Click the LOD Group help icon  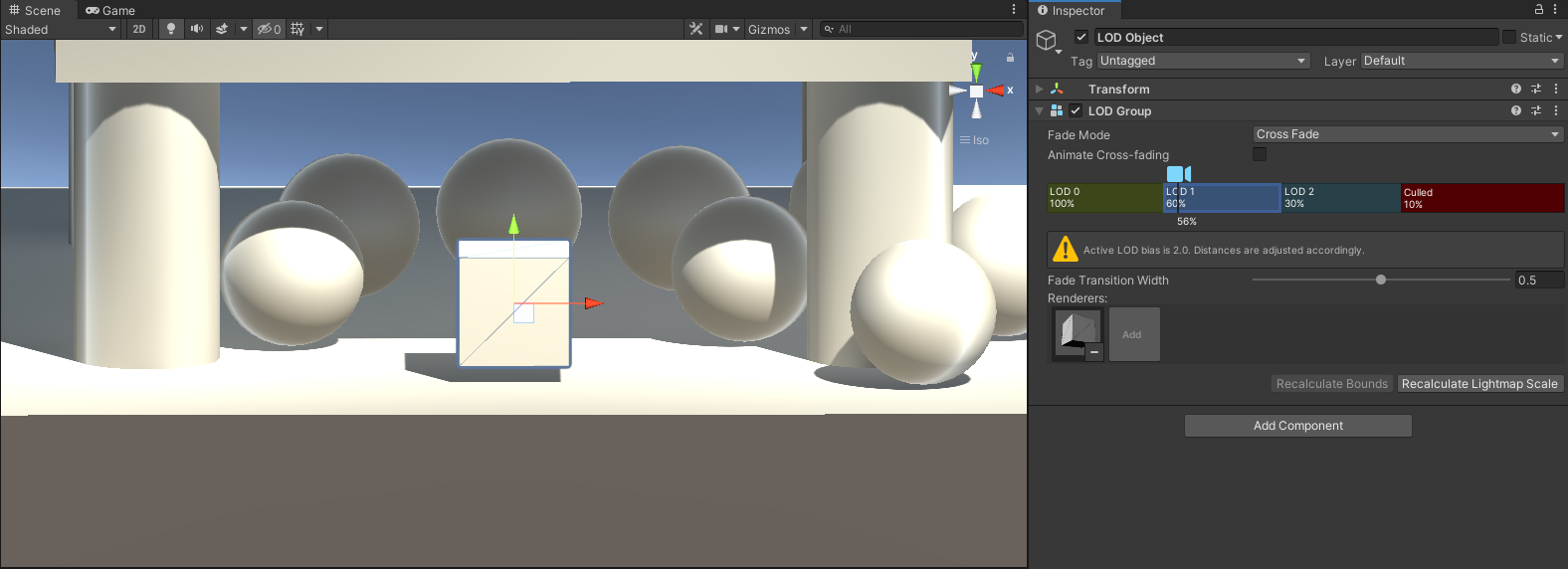1516,110
